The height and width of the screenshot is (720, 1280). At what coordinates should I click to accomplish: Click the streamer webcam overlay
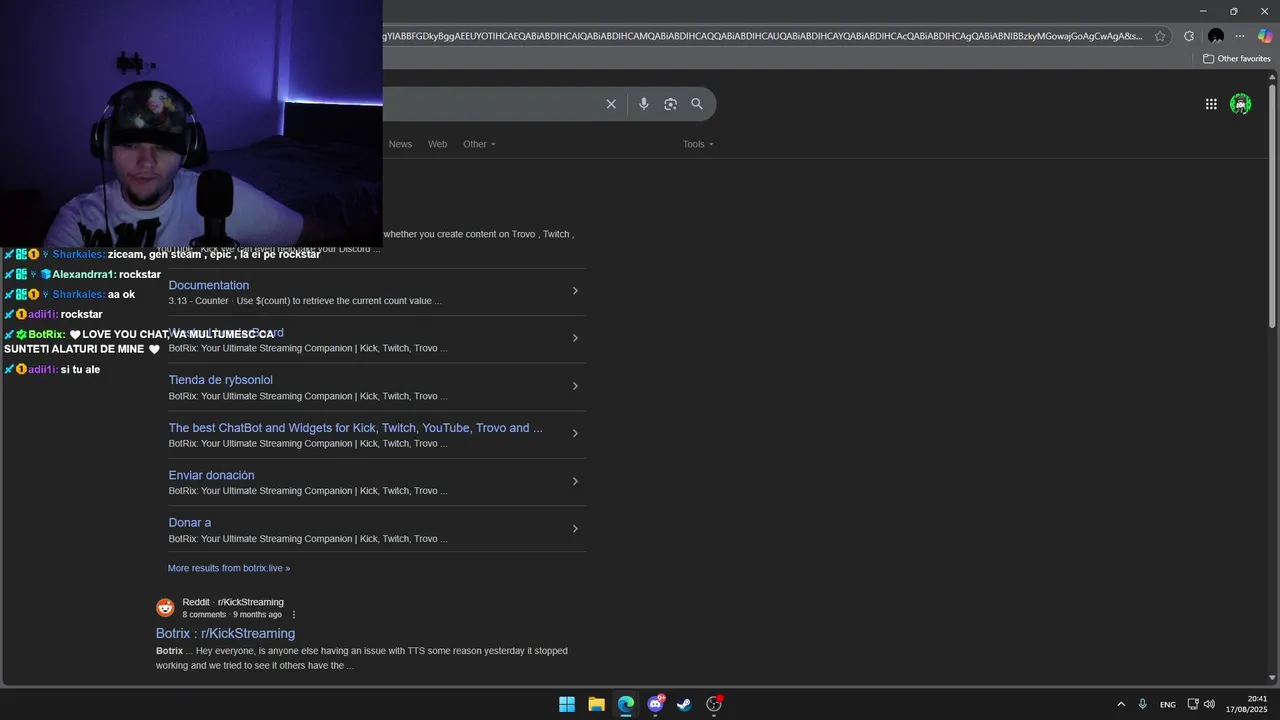click(191, 123)
